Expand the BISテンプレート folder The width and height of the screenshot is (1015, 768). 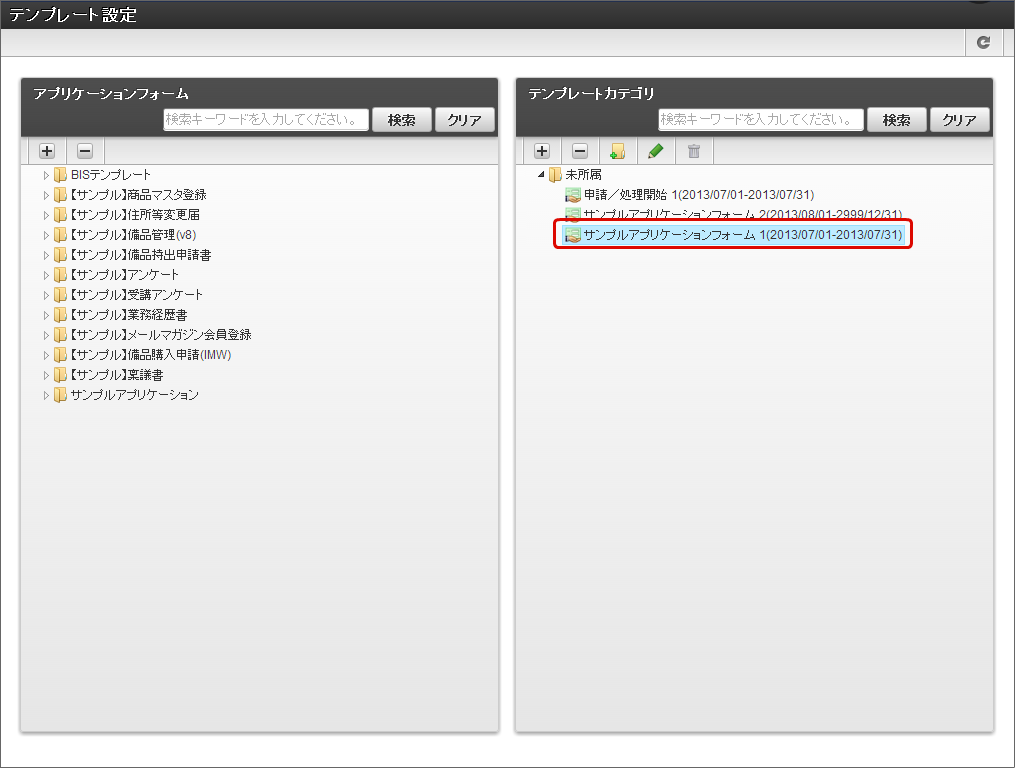46,175
